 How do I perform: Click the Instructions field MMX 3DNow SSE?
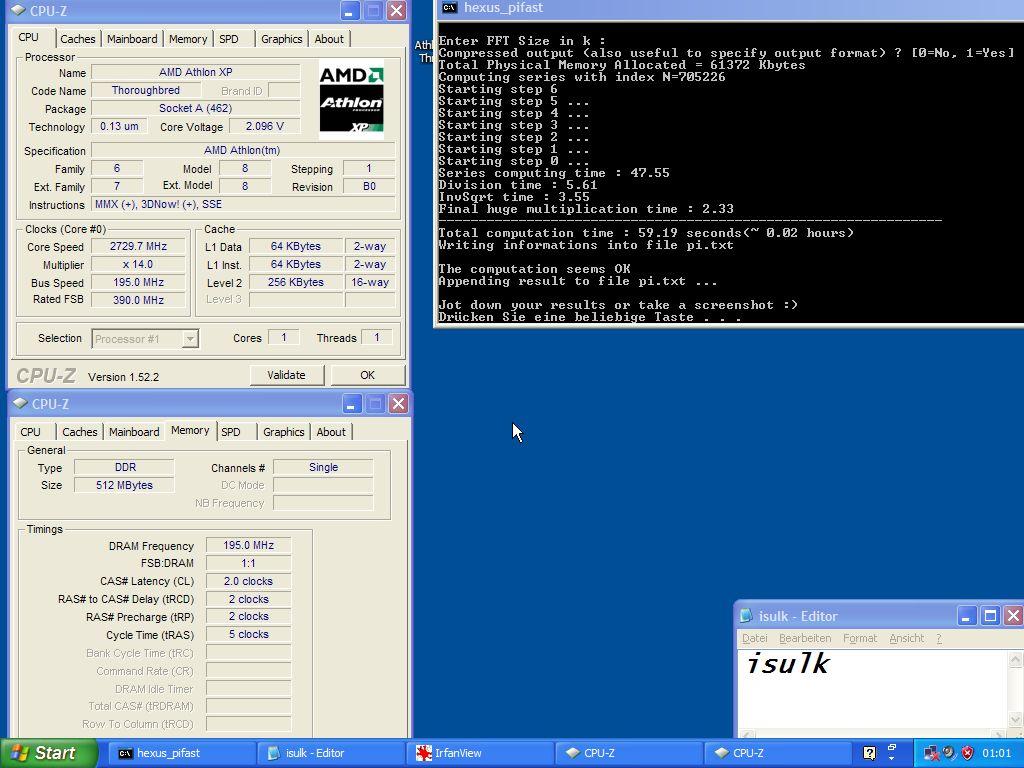point(243,204)
